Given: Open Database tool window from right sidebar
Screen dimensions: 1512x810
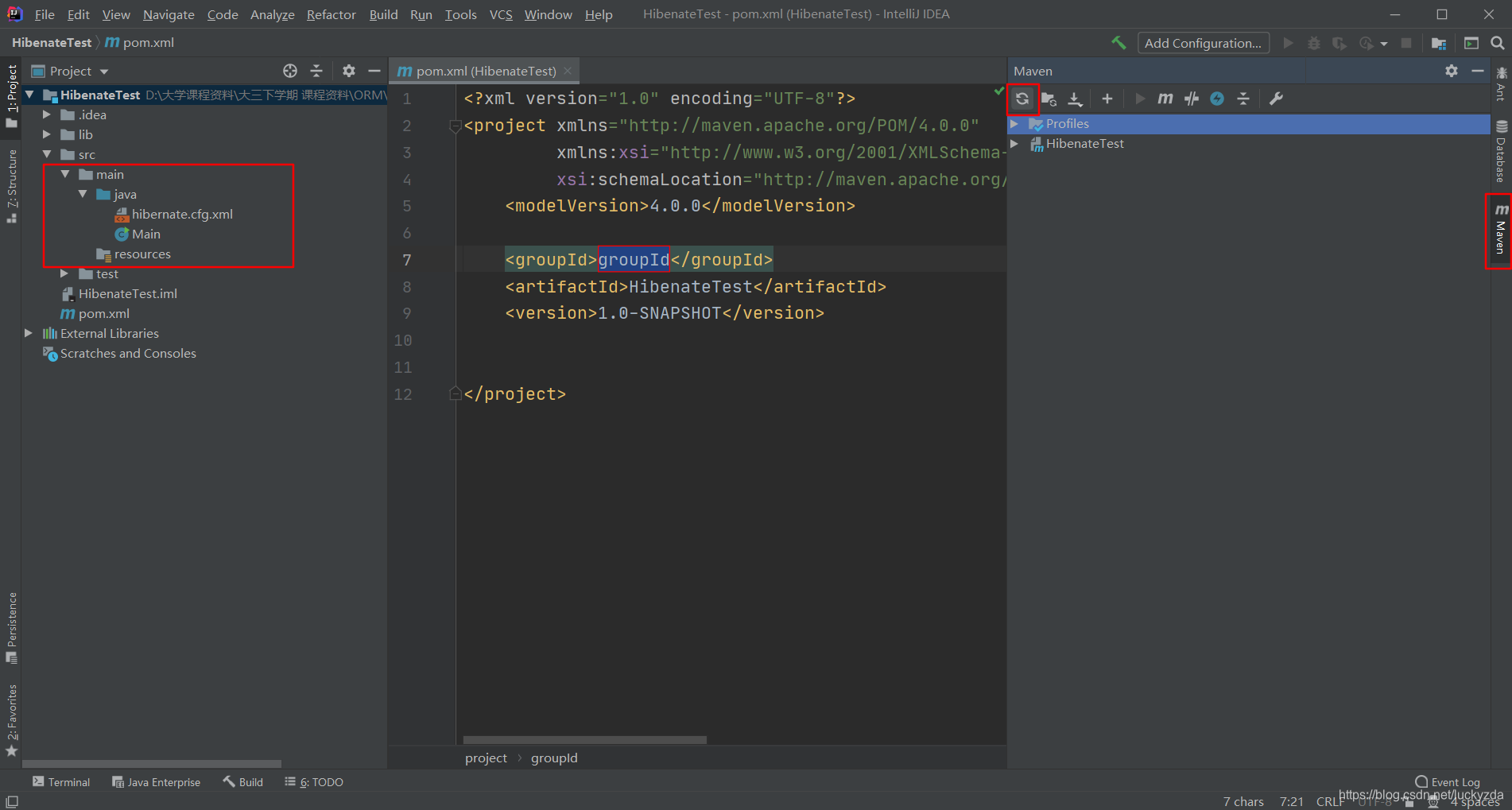Looking at the screenshot, I should click(1501, 151).
